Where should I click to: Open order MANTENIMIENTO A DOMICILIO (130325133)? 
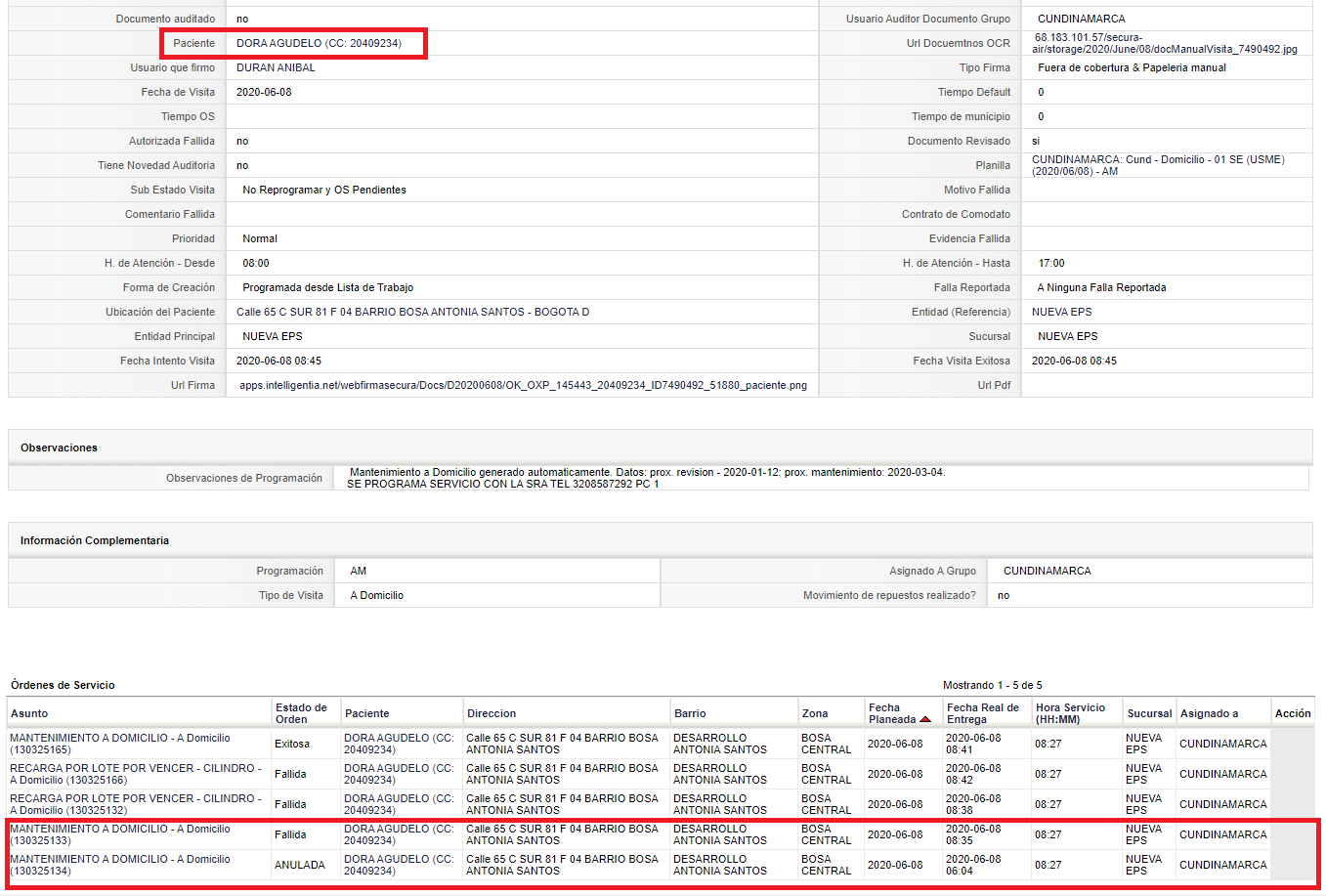click(x=120, y=834)
